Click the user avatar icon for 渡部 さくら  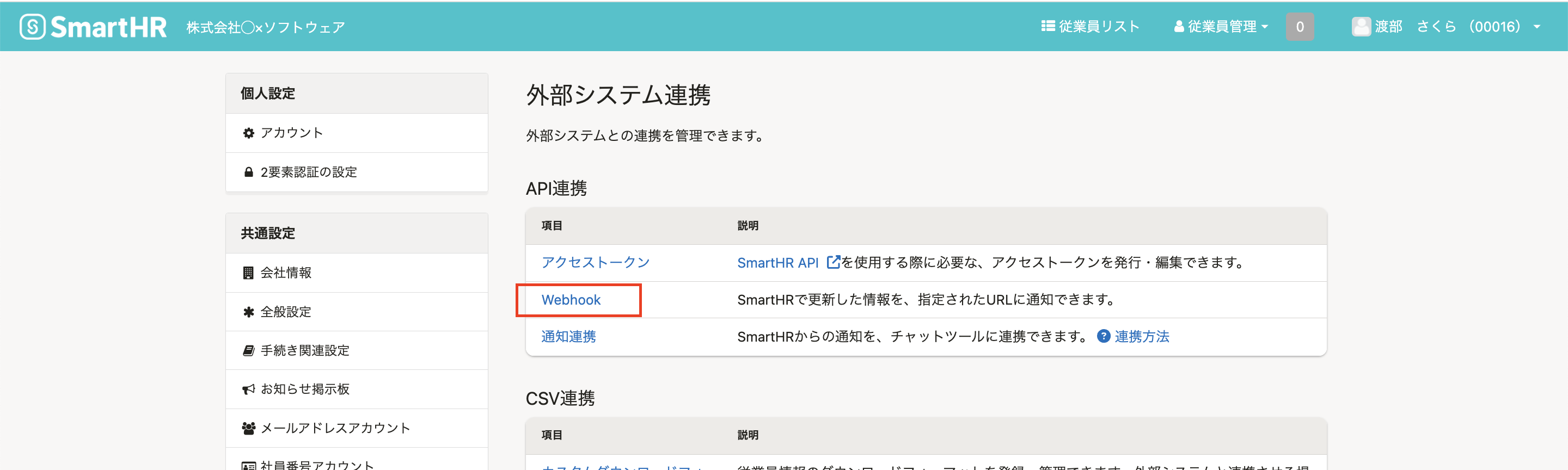tap(1361, 27)
